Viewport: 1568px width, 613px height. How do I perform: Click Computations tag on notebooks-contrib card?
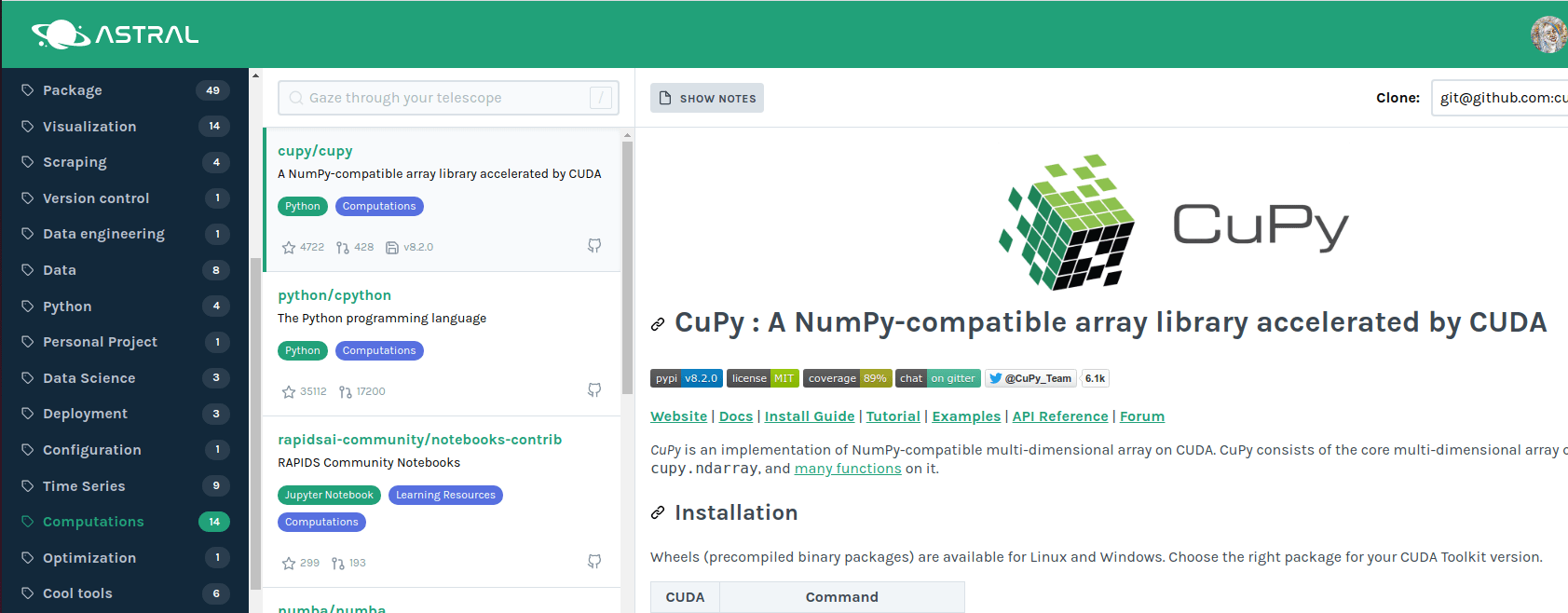click(321, 522)
